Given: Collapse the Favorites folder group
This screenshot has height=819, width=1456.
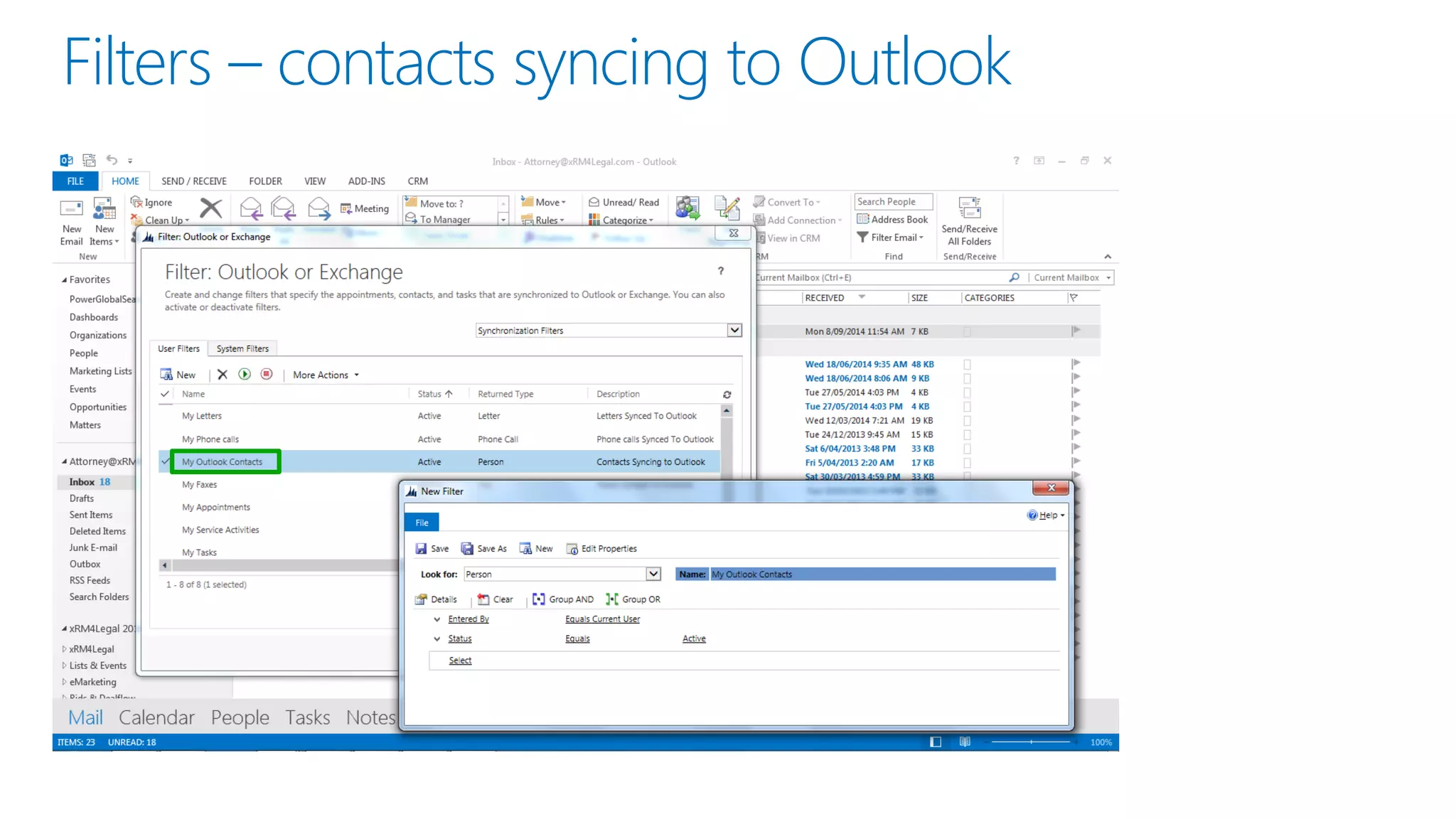Looking at the screenshot, I should [x=64, y=279].
